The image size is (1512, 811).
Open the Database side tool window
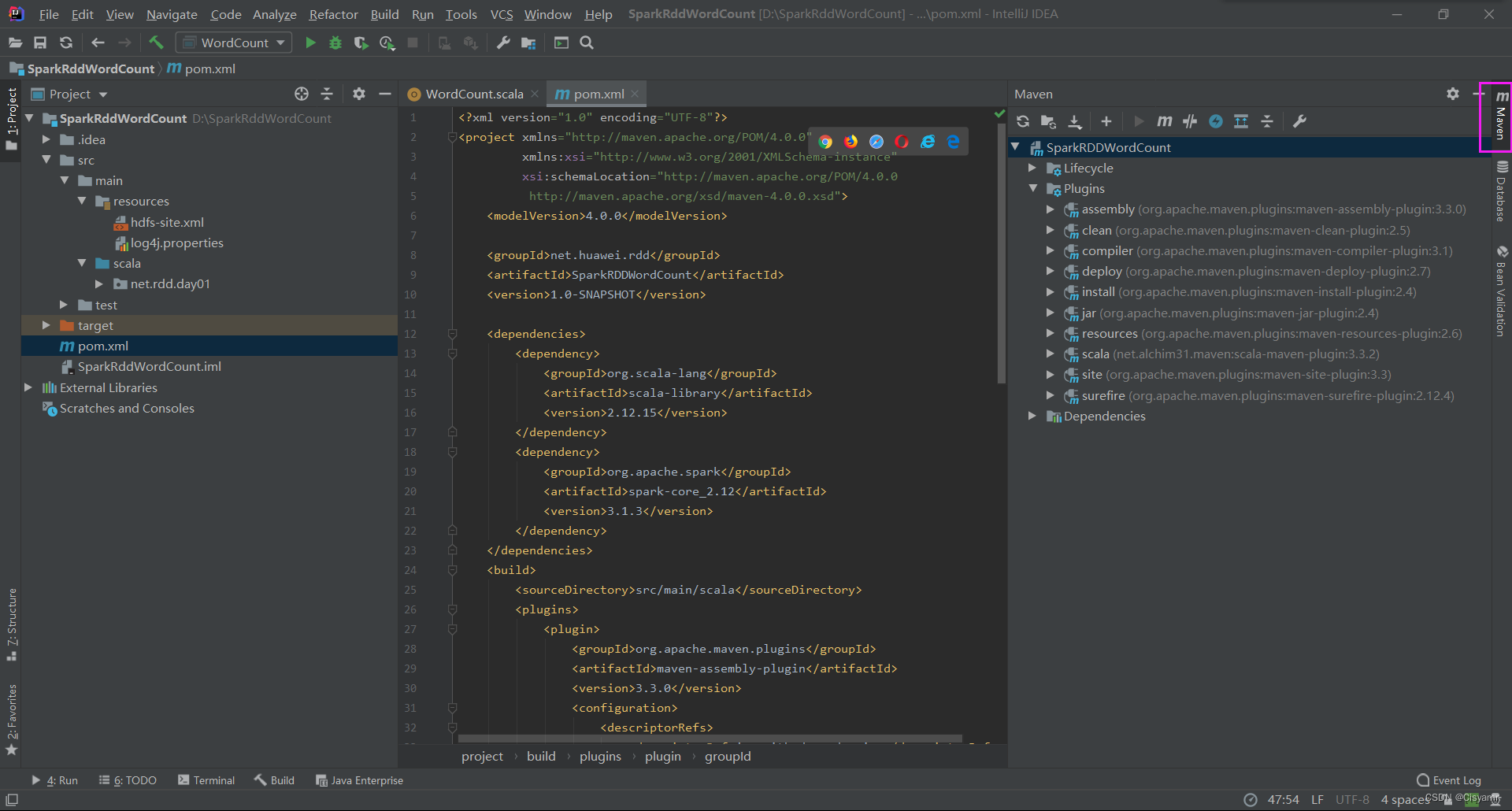[x=1502, y=191]
